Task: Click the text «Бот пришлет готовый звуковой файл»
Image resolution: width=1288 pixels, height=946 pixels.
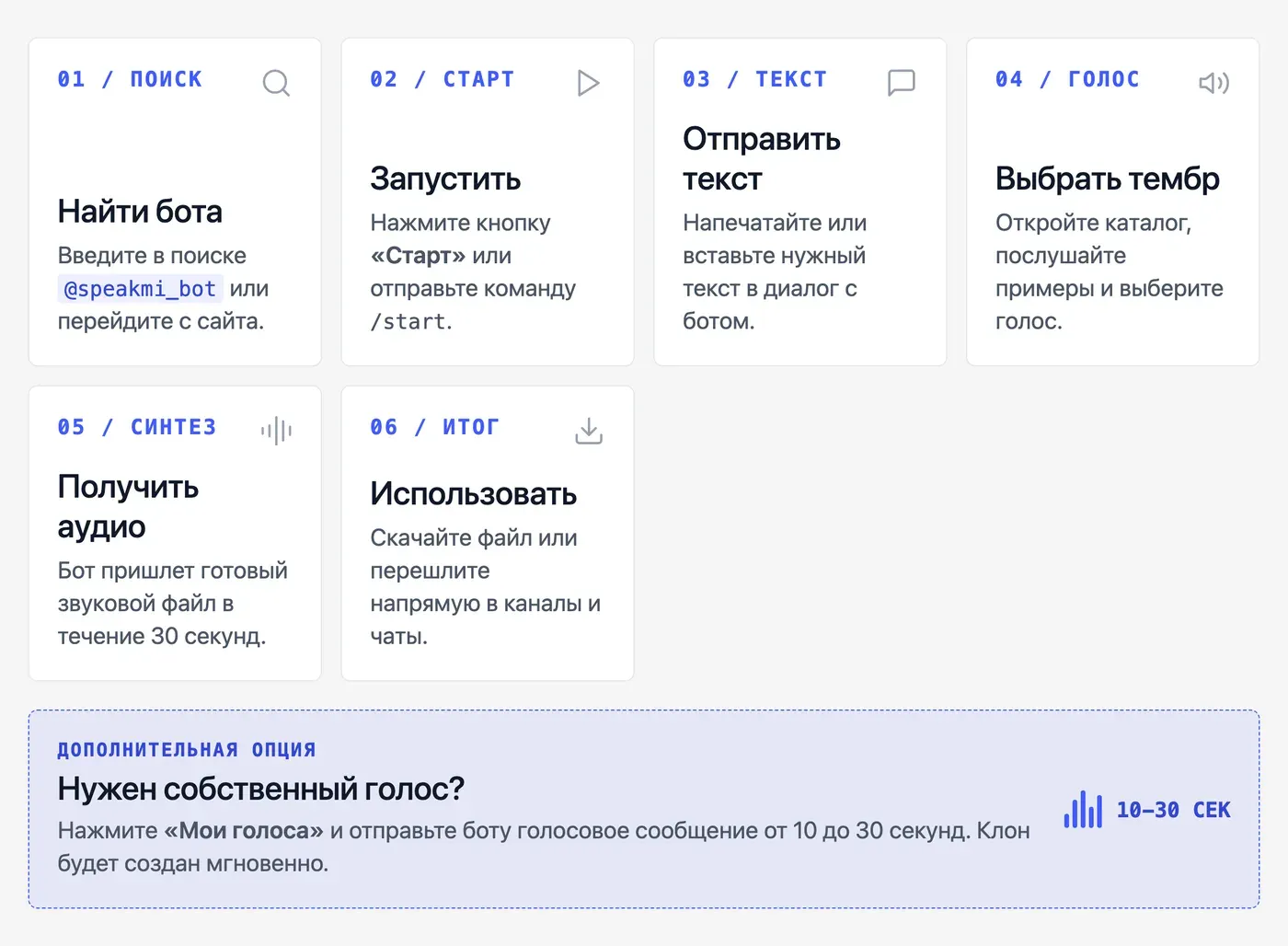Action: coord(173,587)
